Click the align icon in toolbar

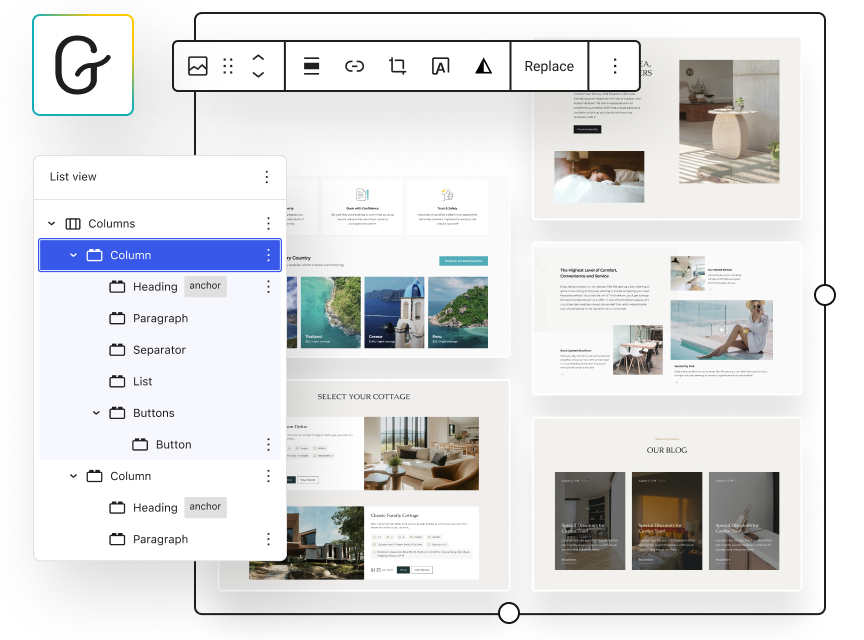pos(311,66)
